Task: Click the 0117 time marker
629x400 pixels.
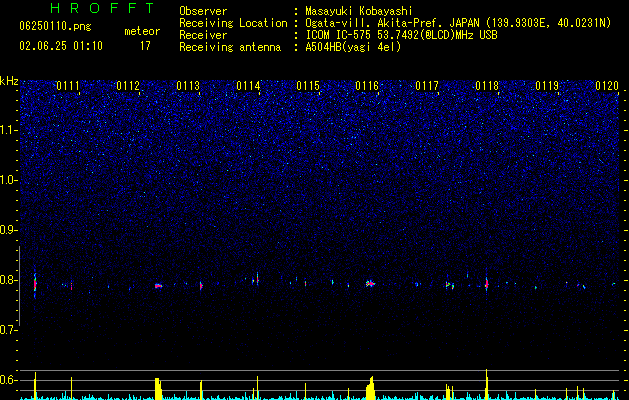Action: [427, 86]
